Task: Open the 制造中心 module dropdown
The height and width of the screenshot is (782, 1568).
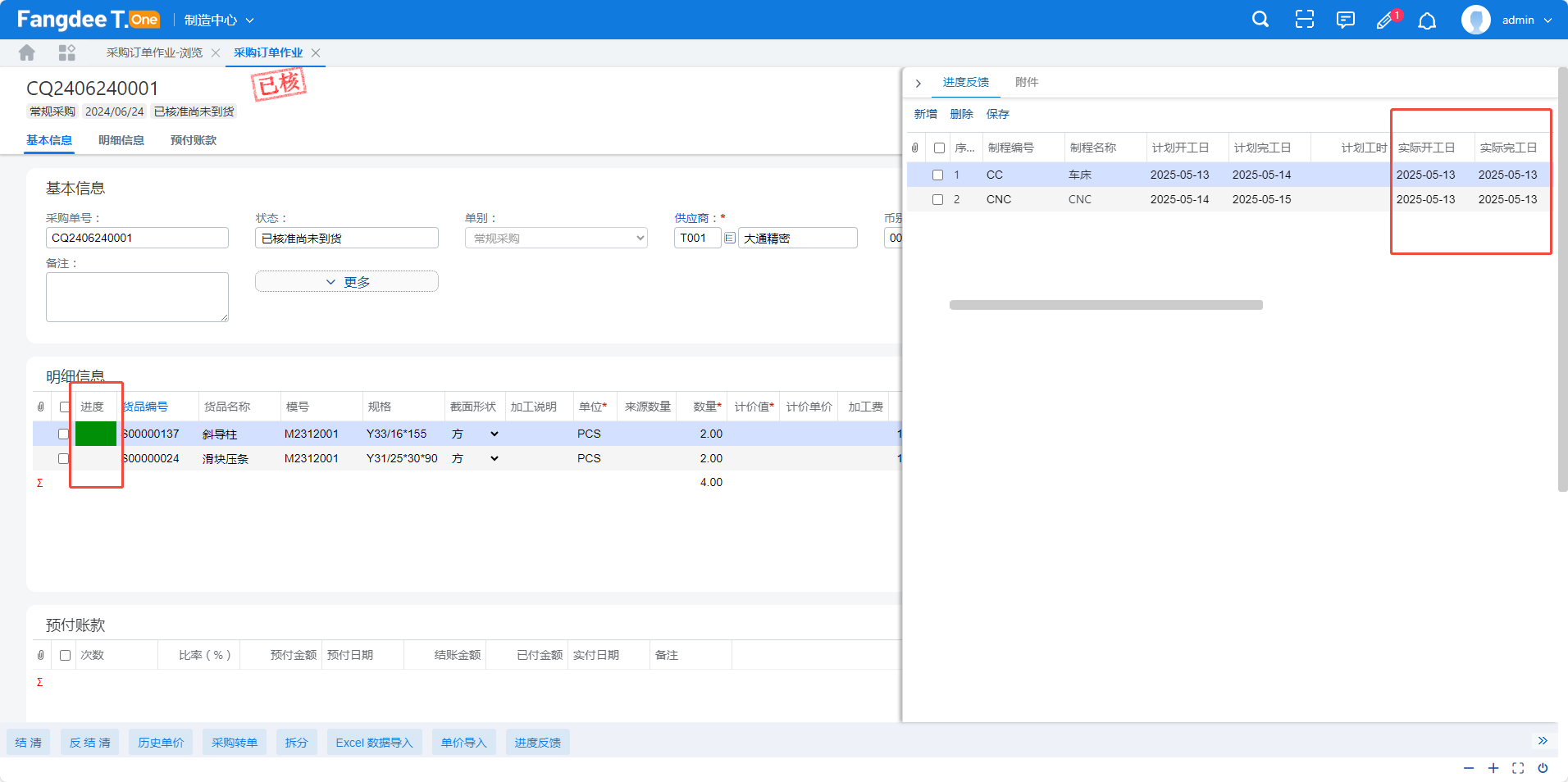Action: 219,20
